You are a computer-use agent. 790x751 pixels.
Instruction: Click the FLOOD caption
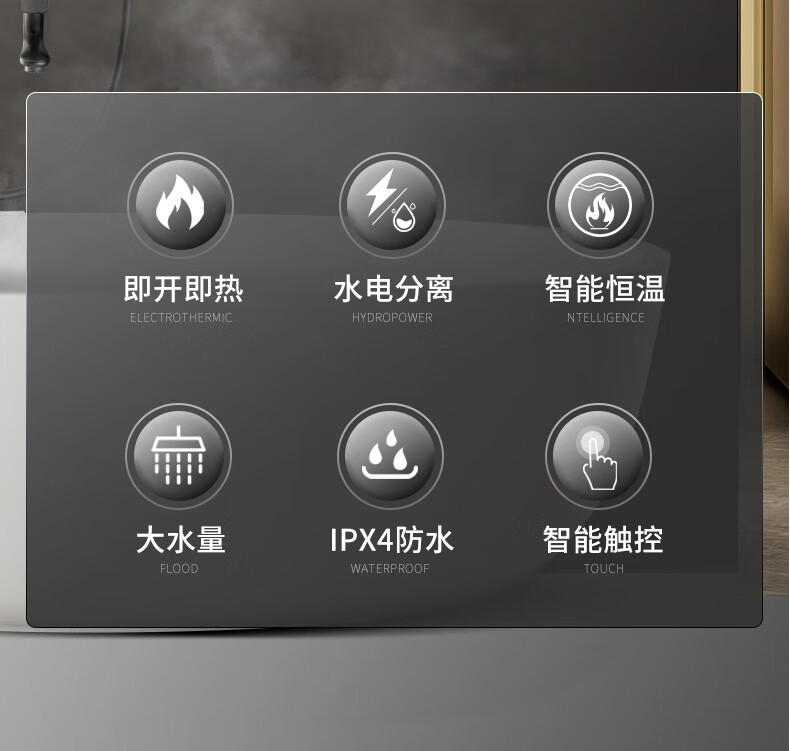179,569
